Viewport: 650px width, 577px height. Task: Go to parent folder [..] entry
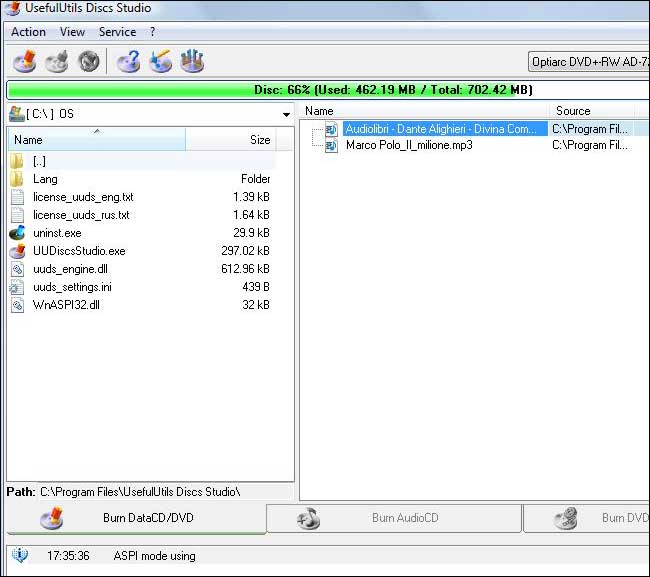click(39, 161)
